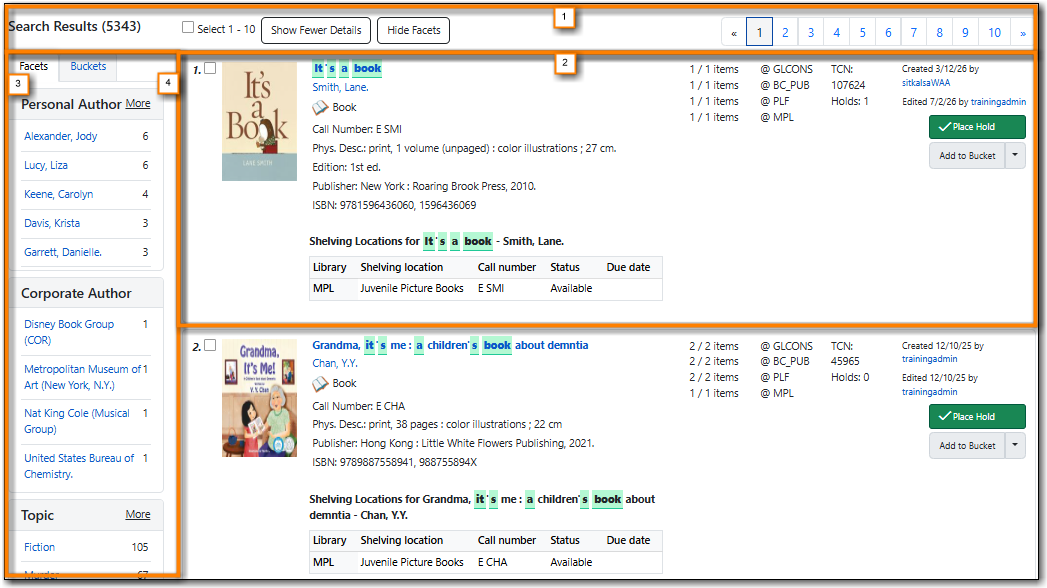Open results page 6

coord(887,32)
